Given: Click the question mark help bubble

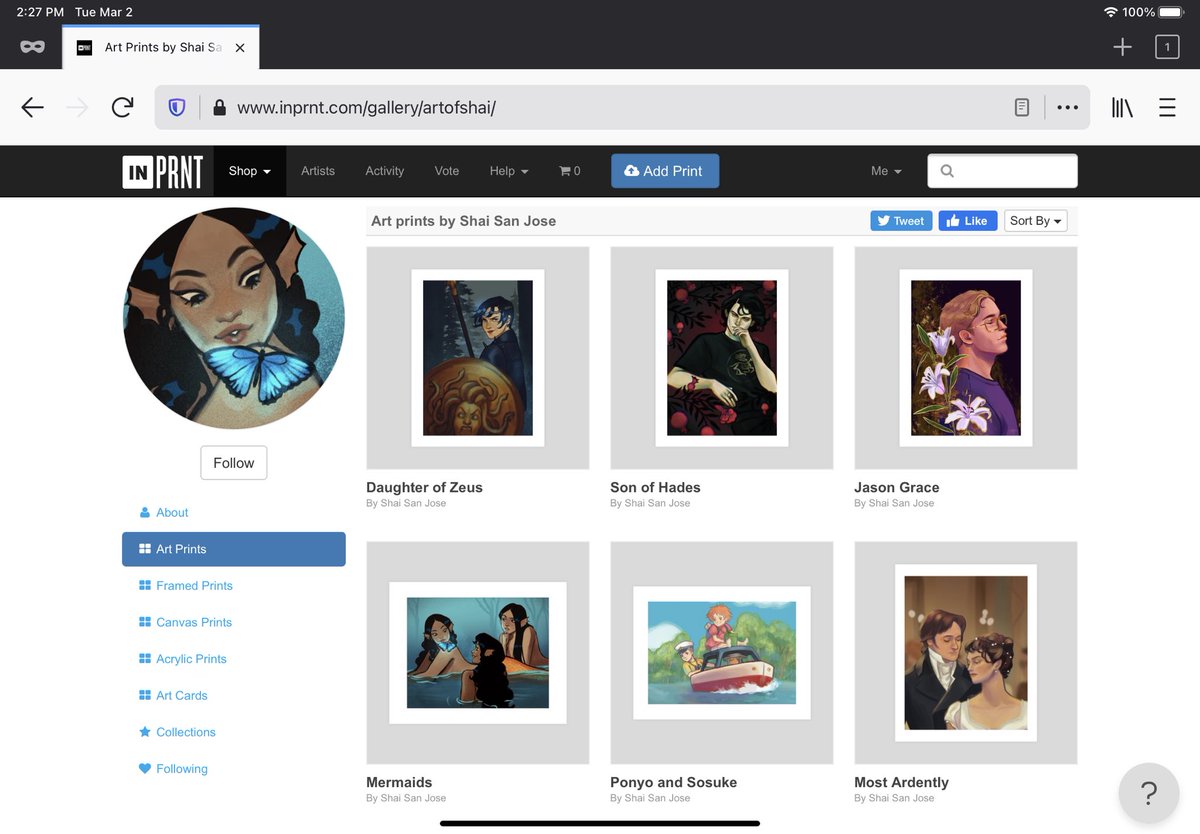Looking at the screenshot, I should pos(1149,794).
